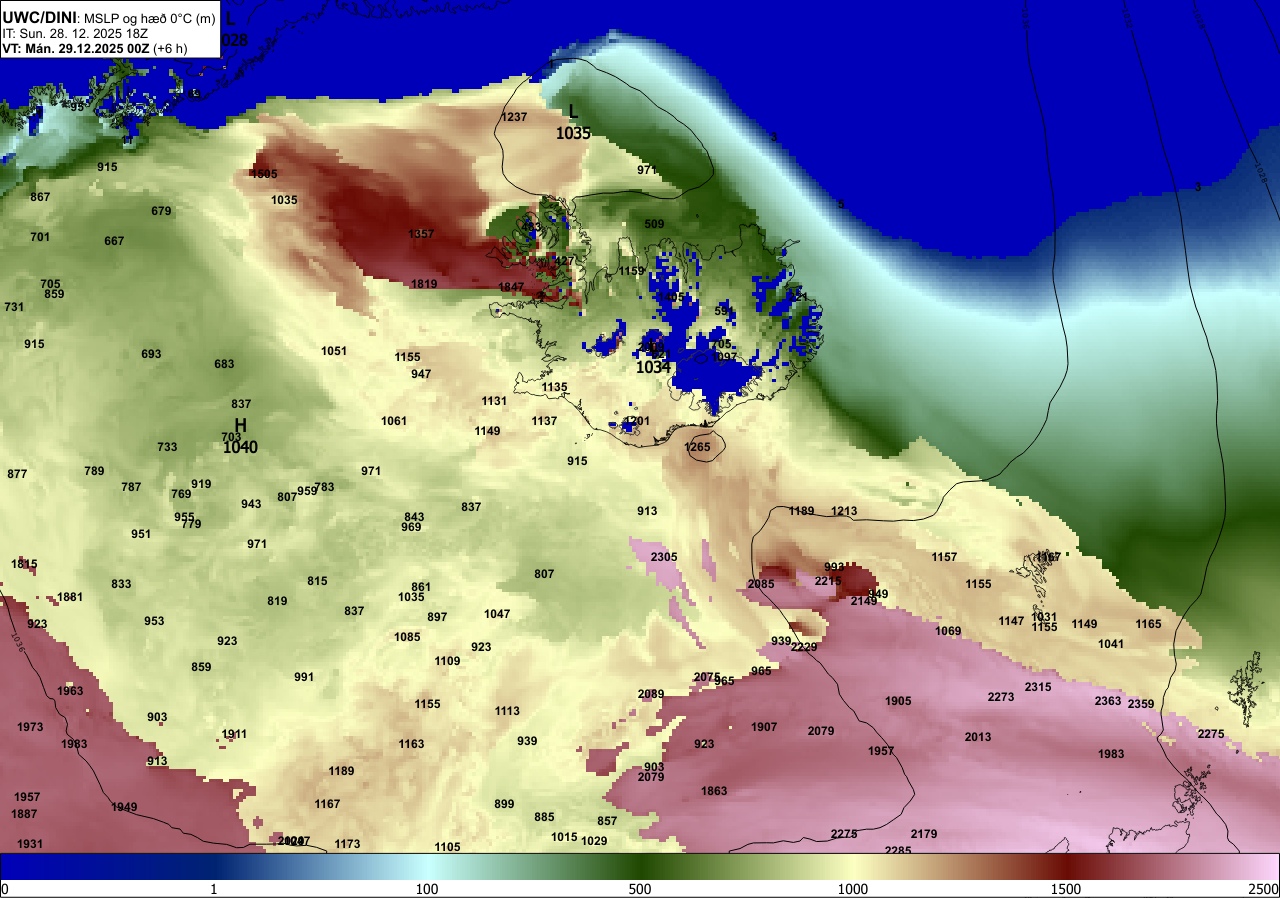Click the height value 1907
Viewport: 1280px width, 898px height.
click(x=764, y=727)
